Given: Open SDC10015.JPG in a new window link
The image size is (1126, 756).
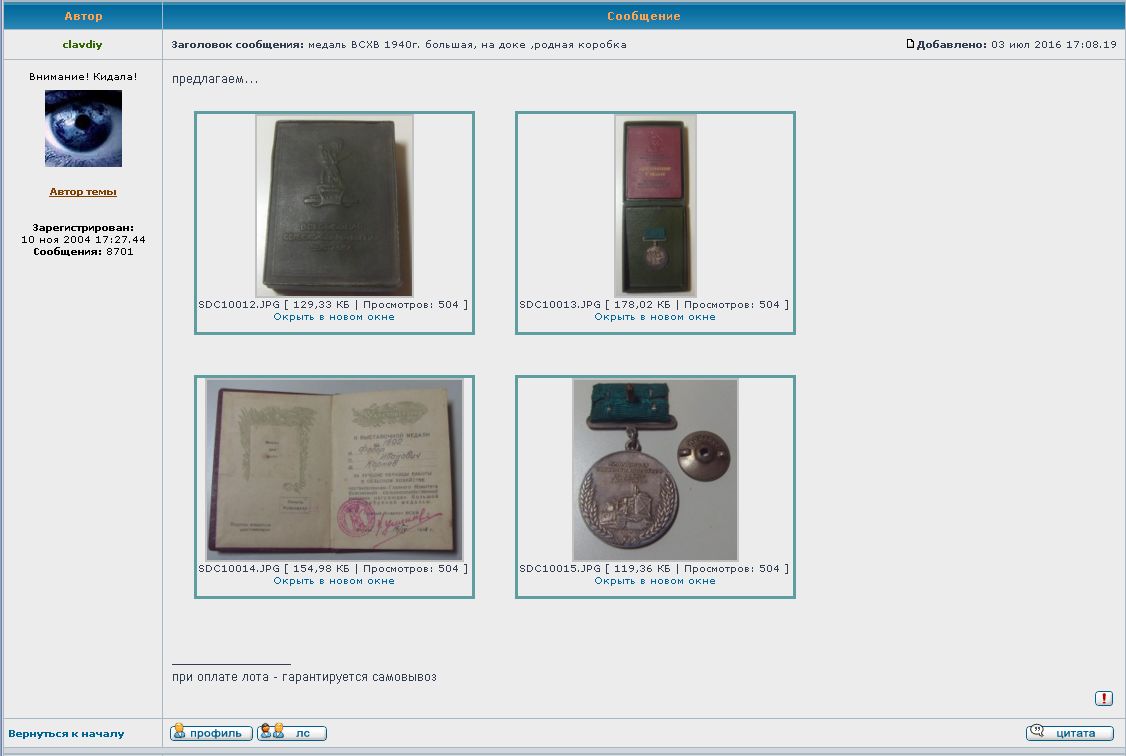Looking at the screenshot, I should coord(655,581).
